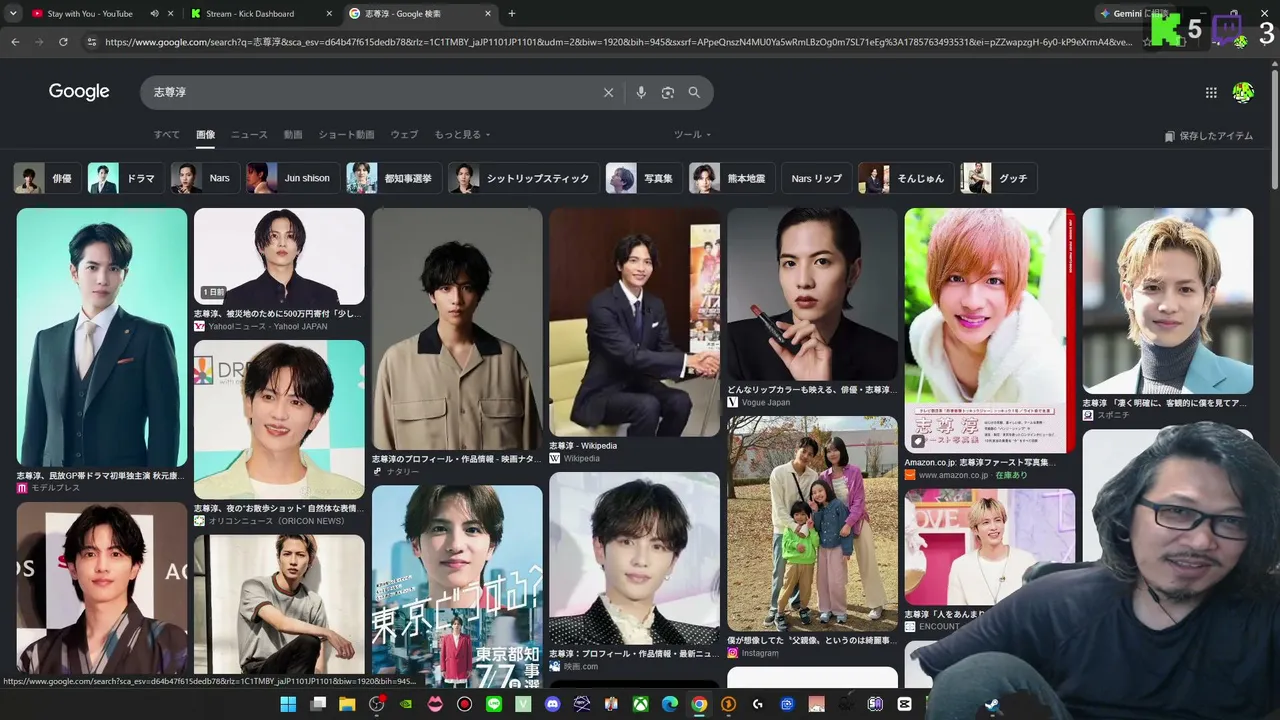Expand the もっと見る menu
This screenshot has width=1280, height=720.
click(462, 135)
